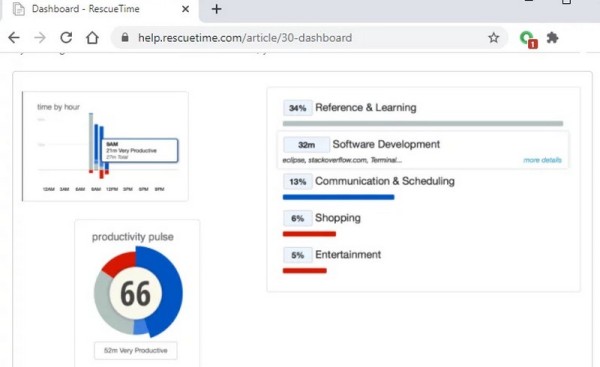Image resolution: width=600 pixels, height=367 pixels.
Task: Open the puzzle piece extensions menu
Action: click(552, 38)
